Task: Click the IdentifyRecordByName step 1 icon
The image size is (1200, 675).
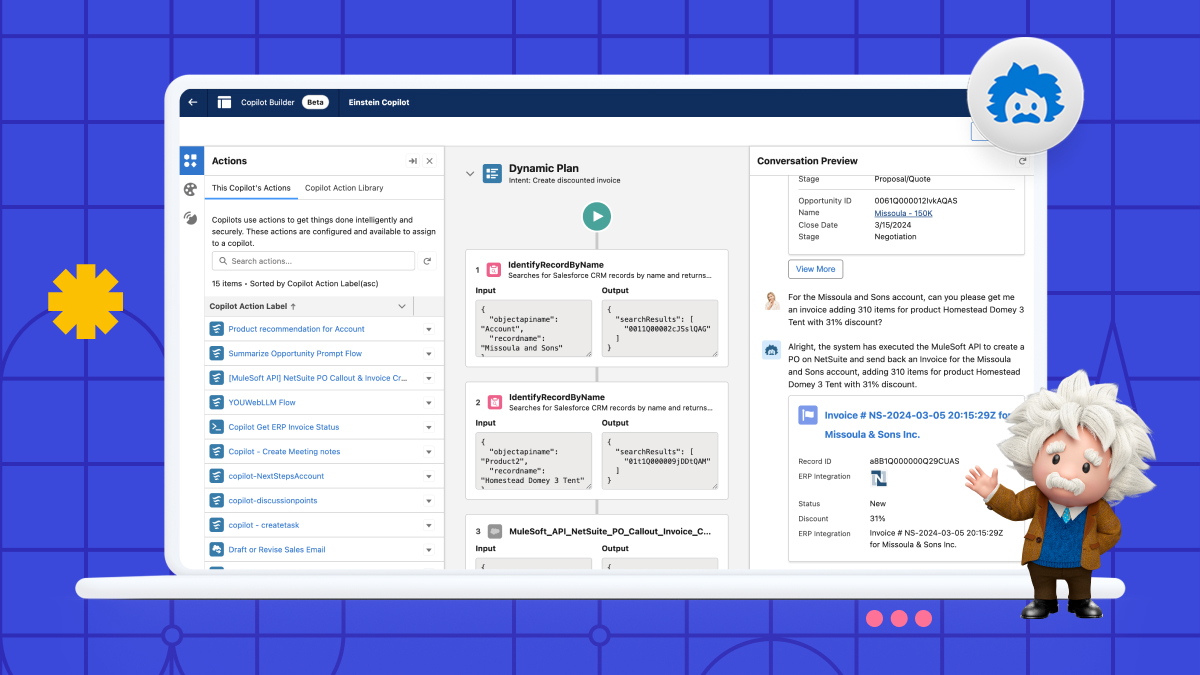Action: tap(494, 269)
